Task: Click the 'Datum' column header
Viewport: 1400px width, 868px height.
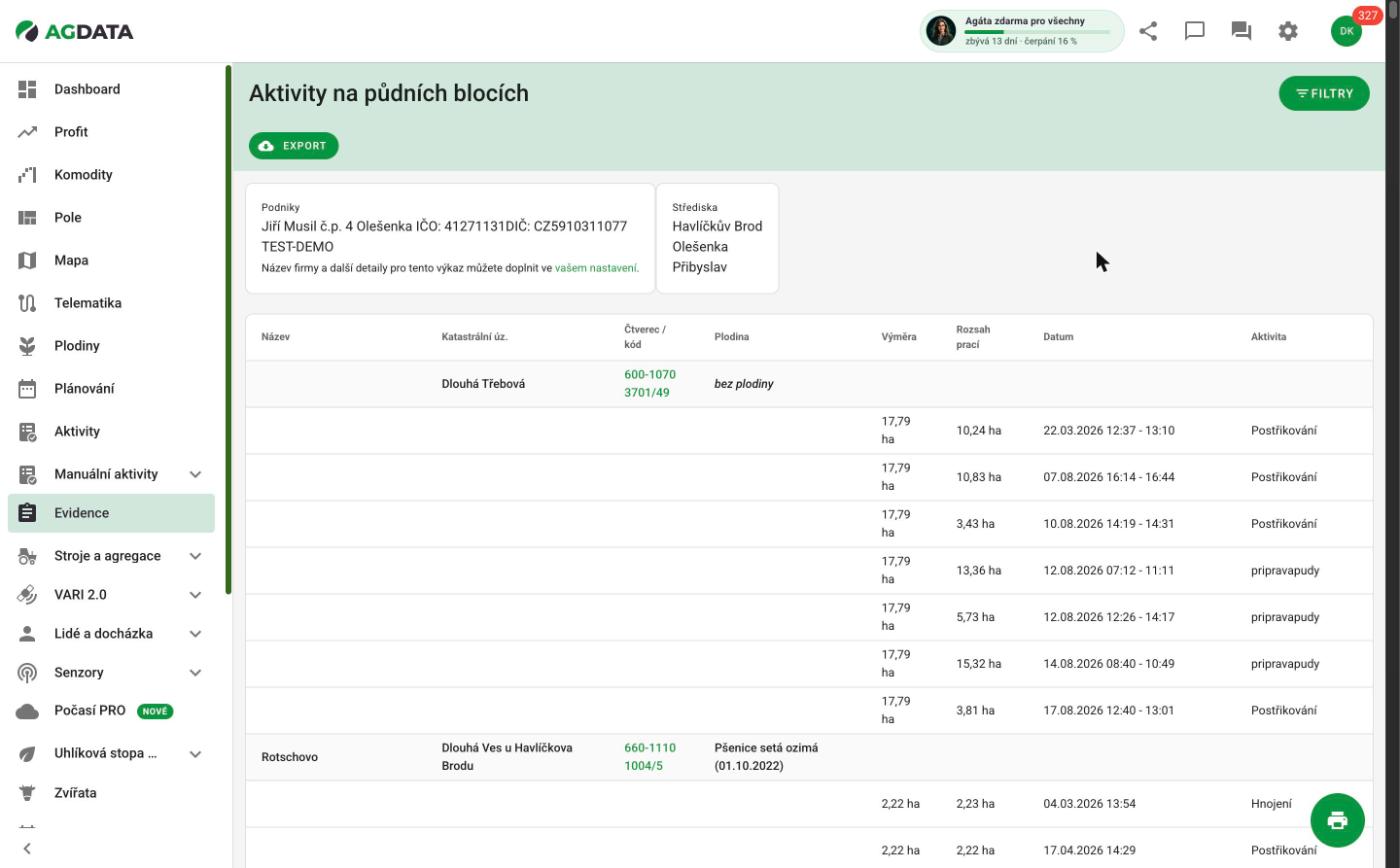Action: [x=1058, y=337]
